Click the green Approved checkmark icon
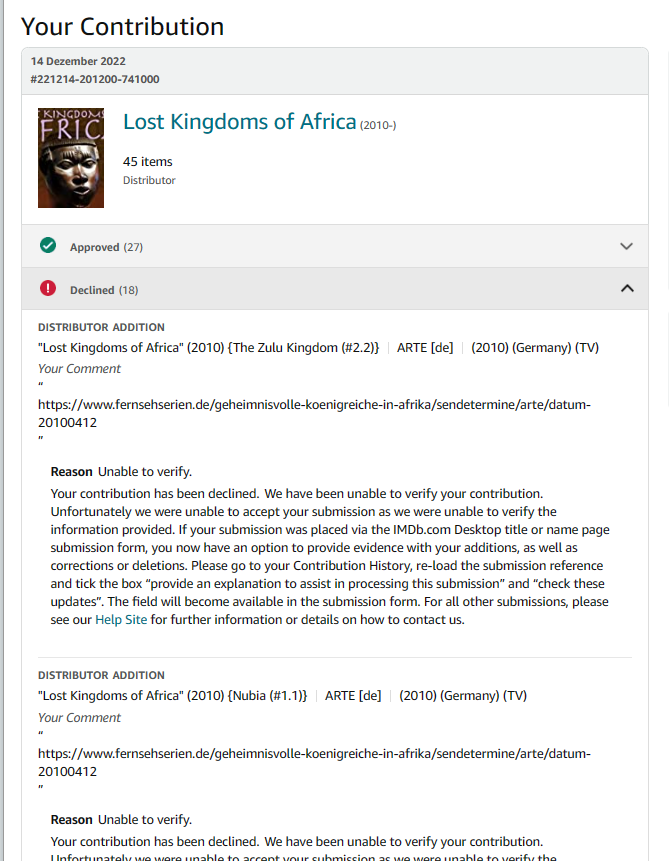 [x=47, y=246]
